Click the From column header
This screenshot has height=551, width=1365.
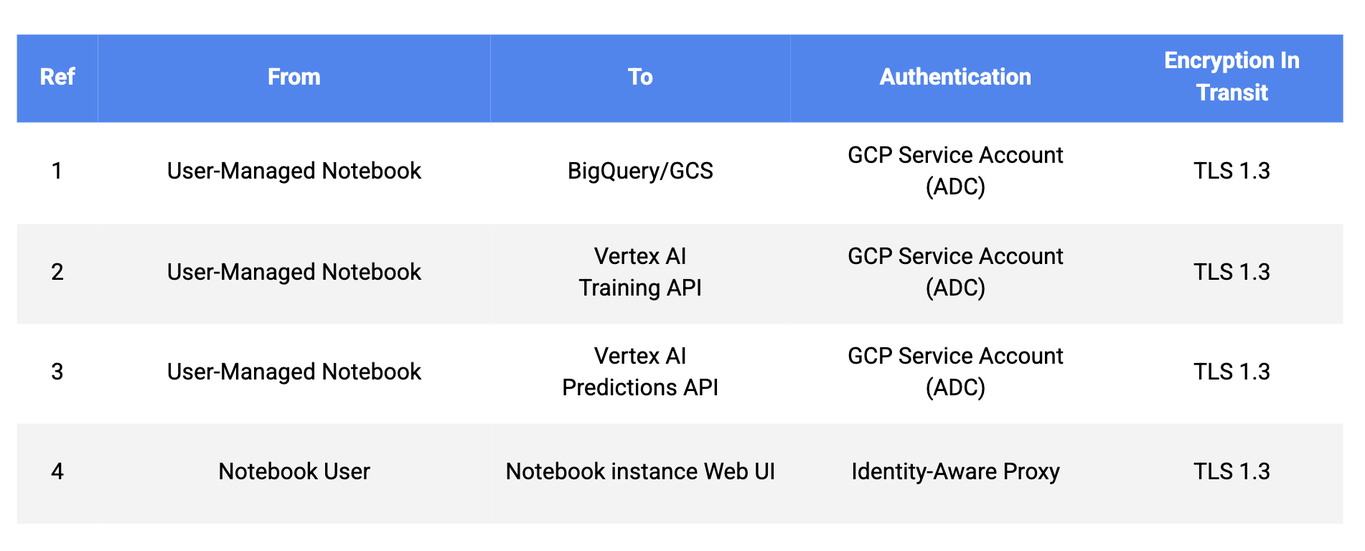[x=294, y=78]
